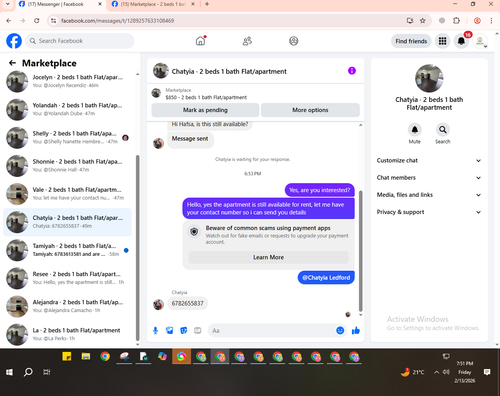Image resolution: width=500 pixels, height=396 pixels.
Task: Expand Customize chat section
Action: coord(429,160)
